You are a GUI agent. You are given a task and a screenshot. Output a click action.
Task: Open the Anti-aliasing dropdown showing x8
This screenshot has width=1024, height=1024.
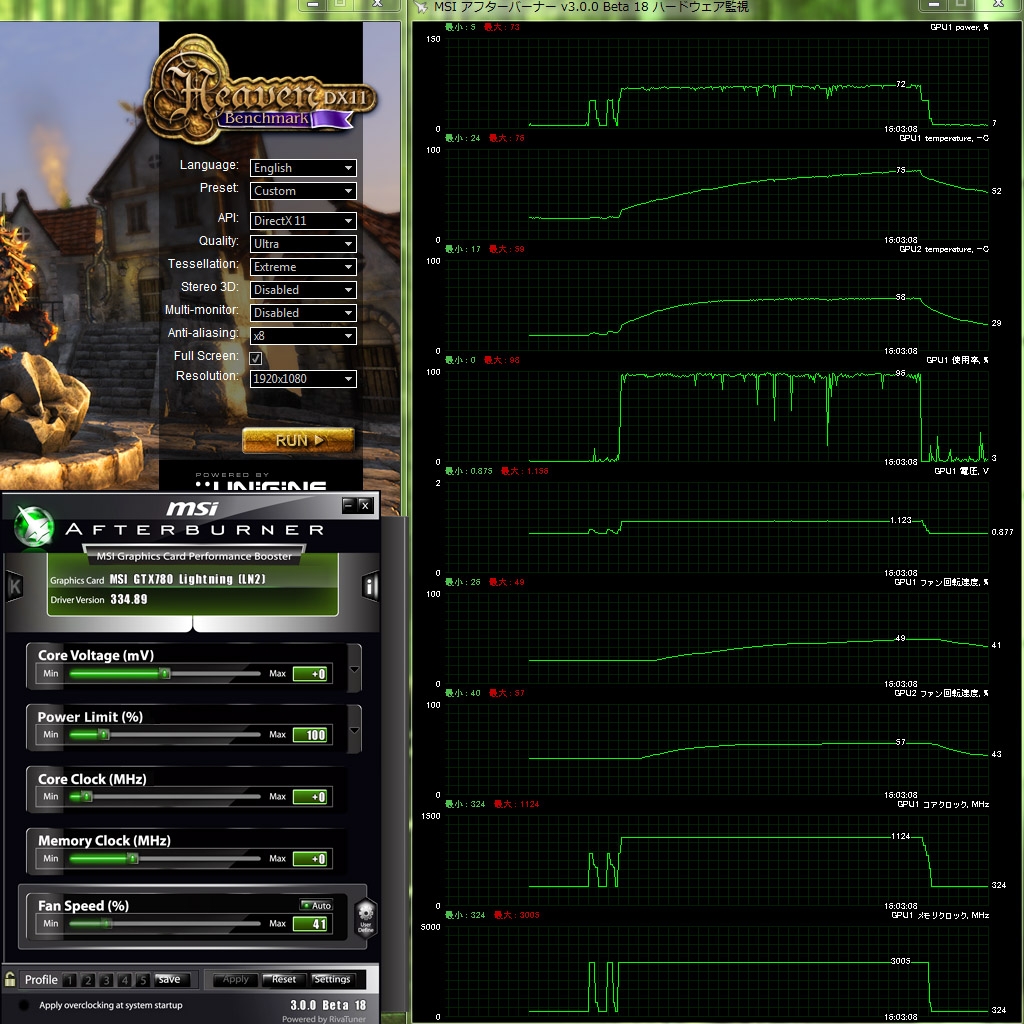(303, 336)
